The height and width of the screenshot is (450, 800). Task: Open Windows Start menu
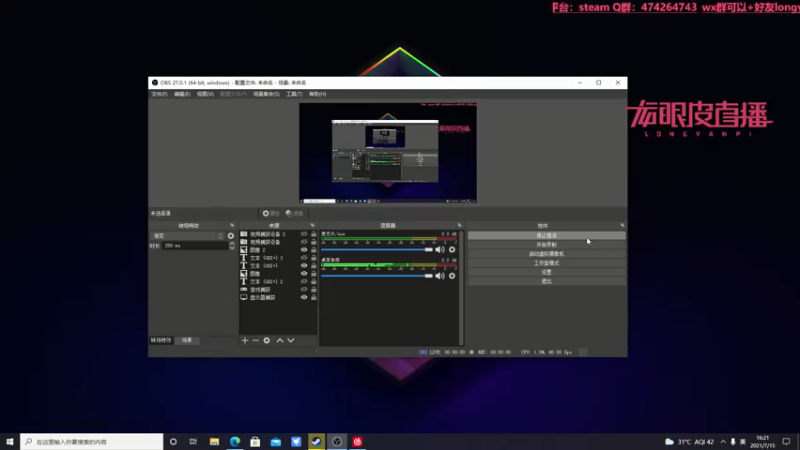click(x=10, y=441)
